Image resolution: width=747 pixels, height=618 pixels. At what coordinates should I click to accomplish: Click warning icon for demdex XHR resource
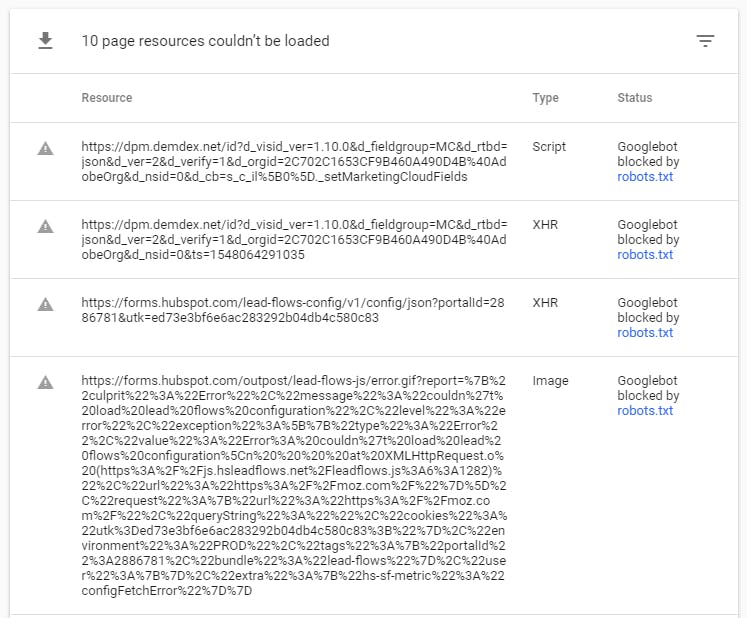point(45,226)
